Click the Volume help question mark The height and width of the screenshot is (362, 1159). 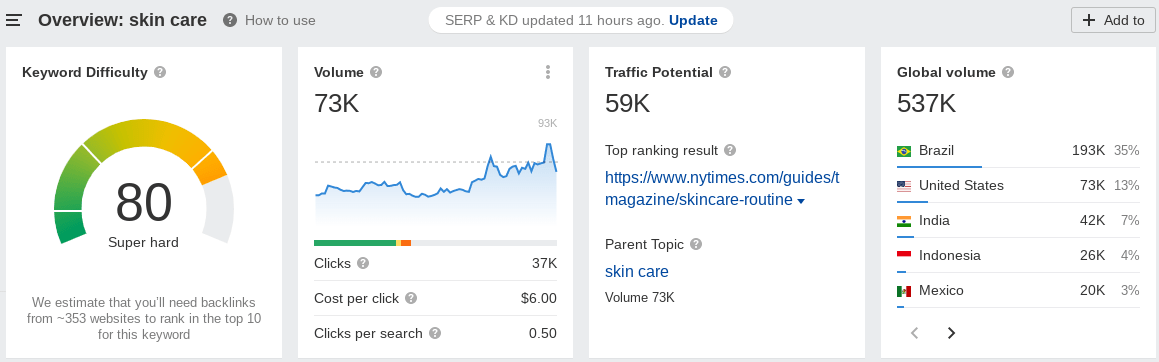coord(375,72)
